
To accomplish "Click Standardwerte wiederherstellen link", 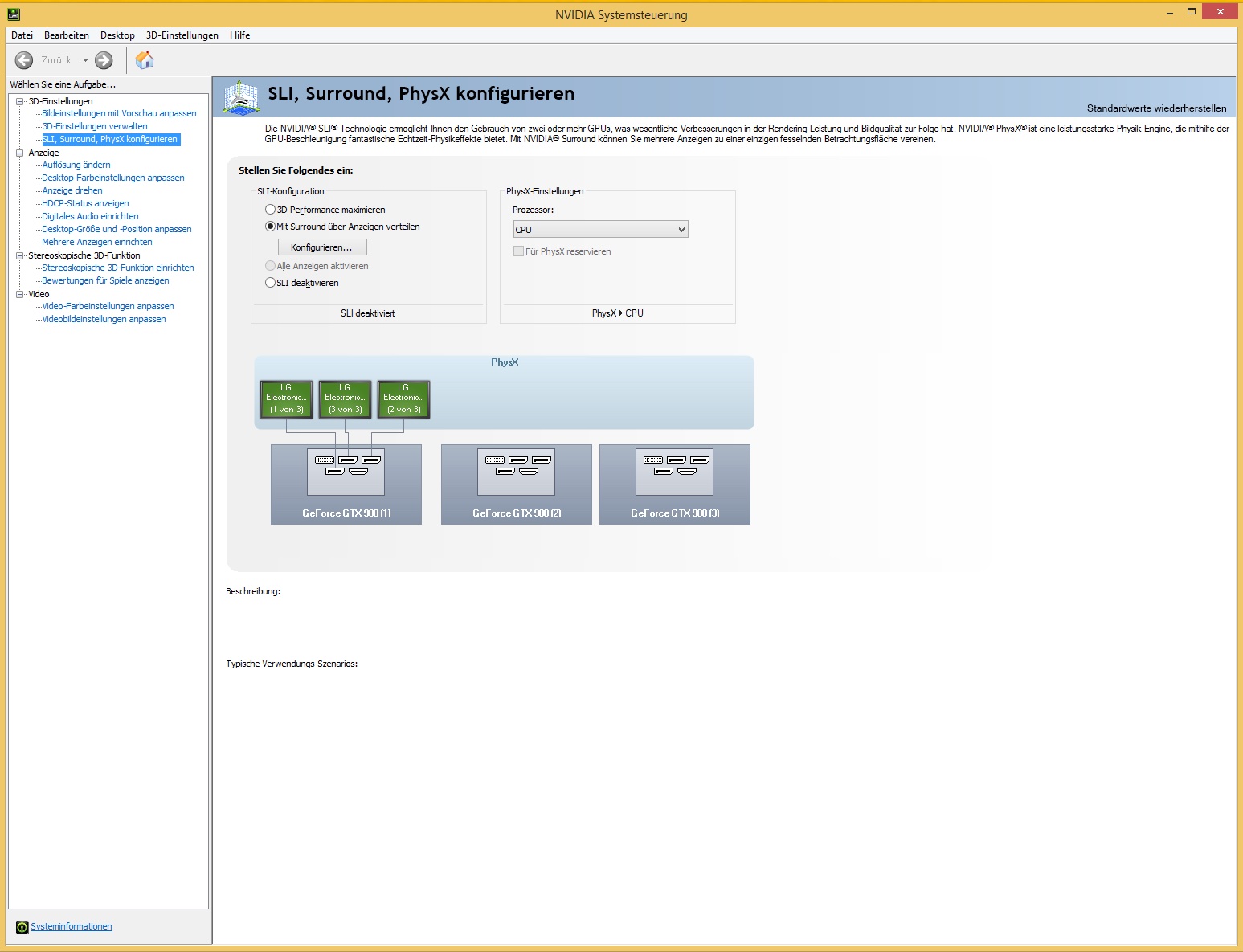I will tap(1156, 108).
